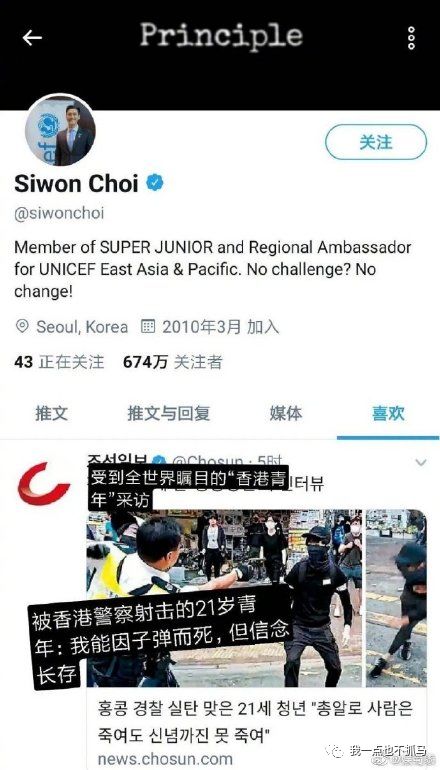Open the 43 正在关注 following list

[x=59, y=362]
